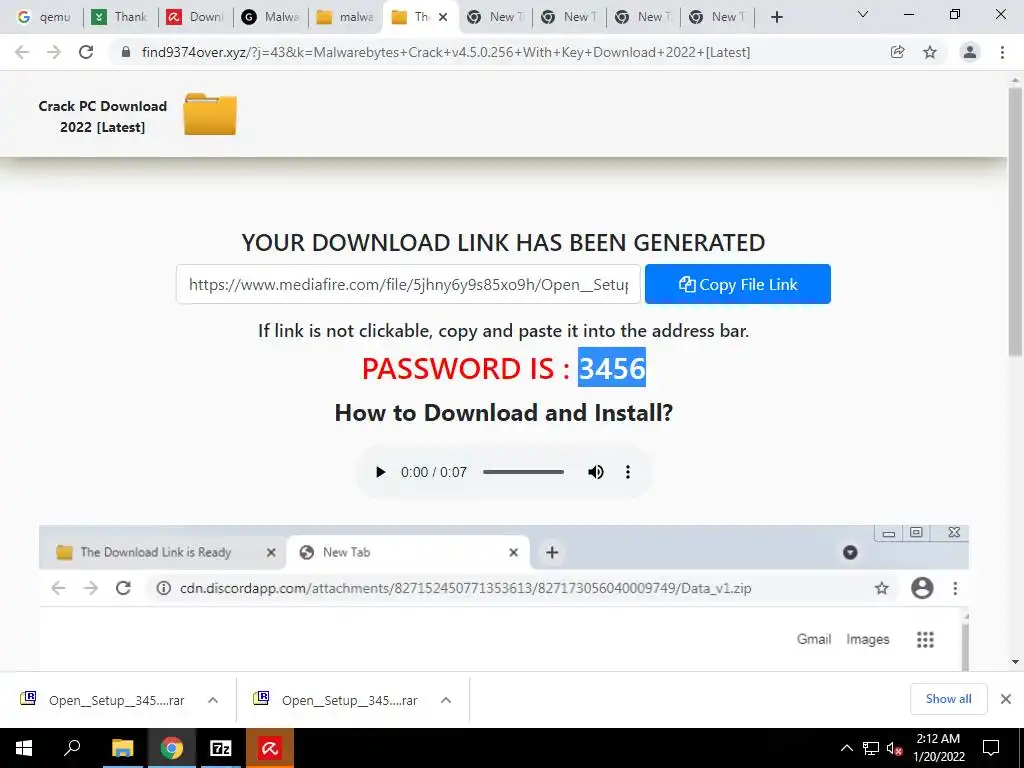
Task: Mute the audio player volume
Action: click(x=596, y=472)
